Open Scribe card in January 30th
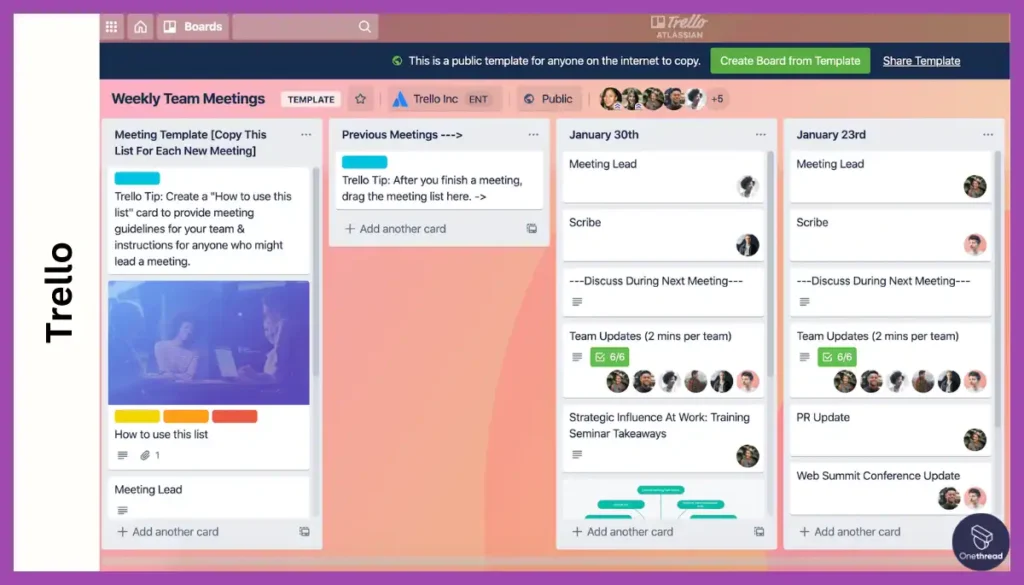The width and height of the screenshot is (1024, 585). click(663, 235)
